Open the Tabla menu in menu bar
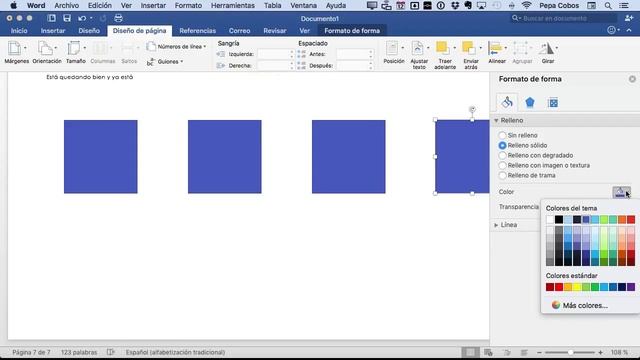The height and width of the screenshot is (360, 640). click(272, 5)
